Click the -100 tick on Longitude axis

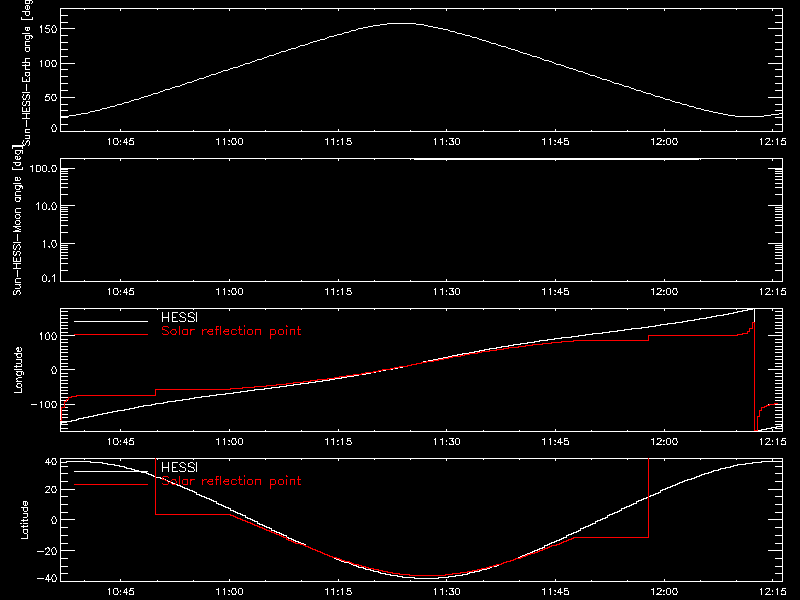pos(44,405)
